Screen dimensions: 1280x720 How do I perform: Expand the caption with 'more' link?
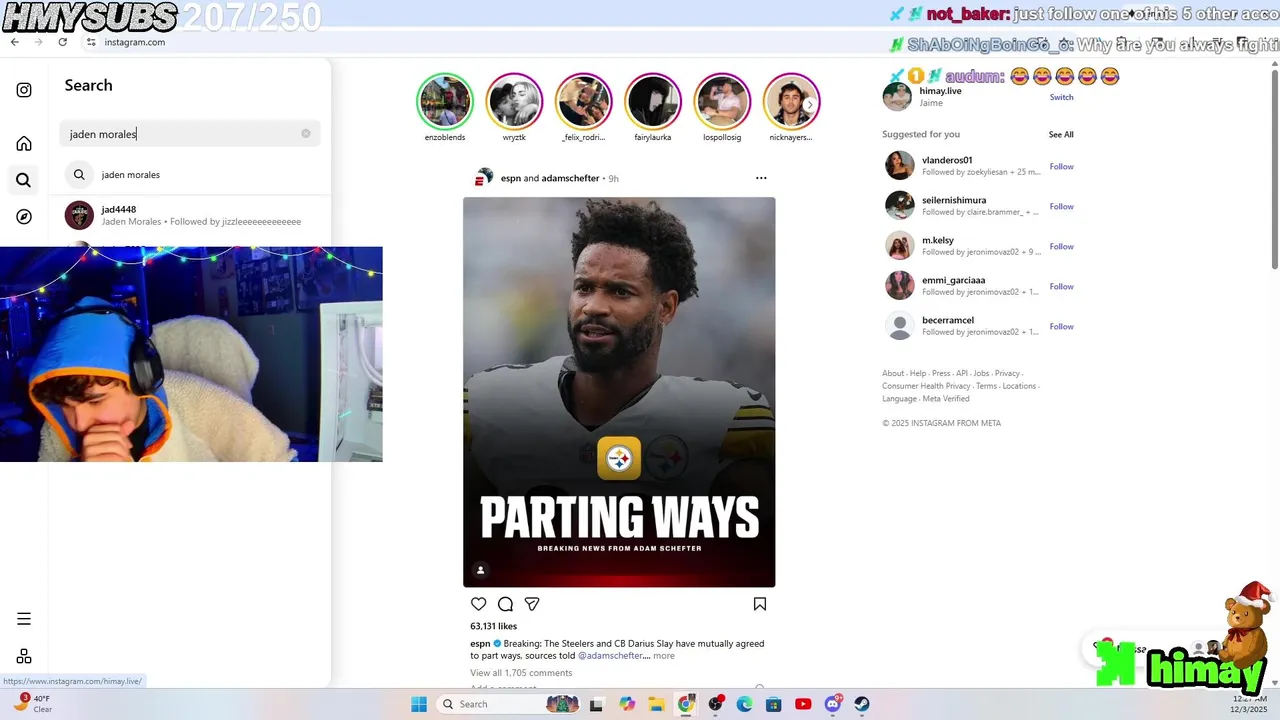[664, 656]
